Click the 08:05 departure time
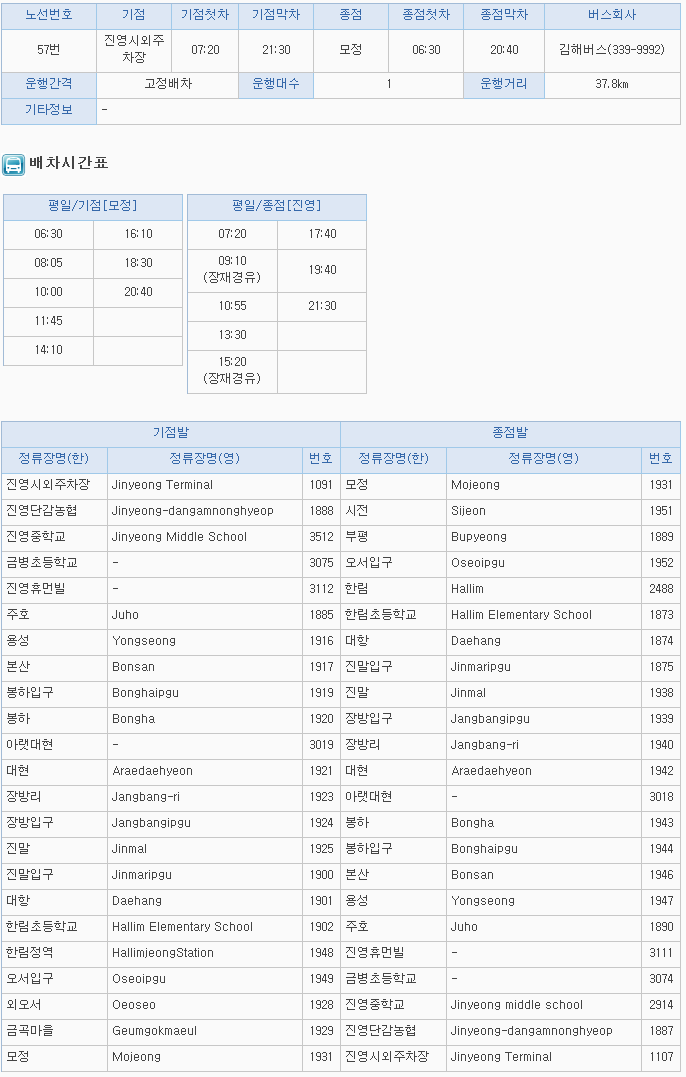The image size is (686, 1077). tap(48, 263)
